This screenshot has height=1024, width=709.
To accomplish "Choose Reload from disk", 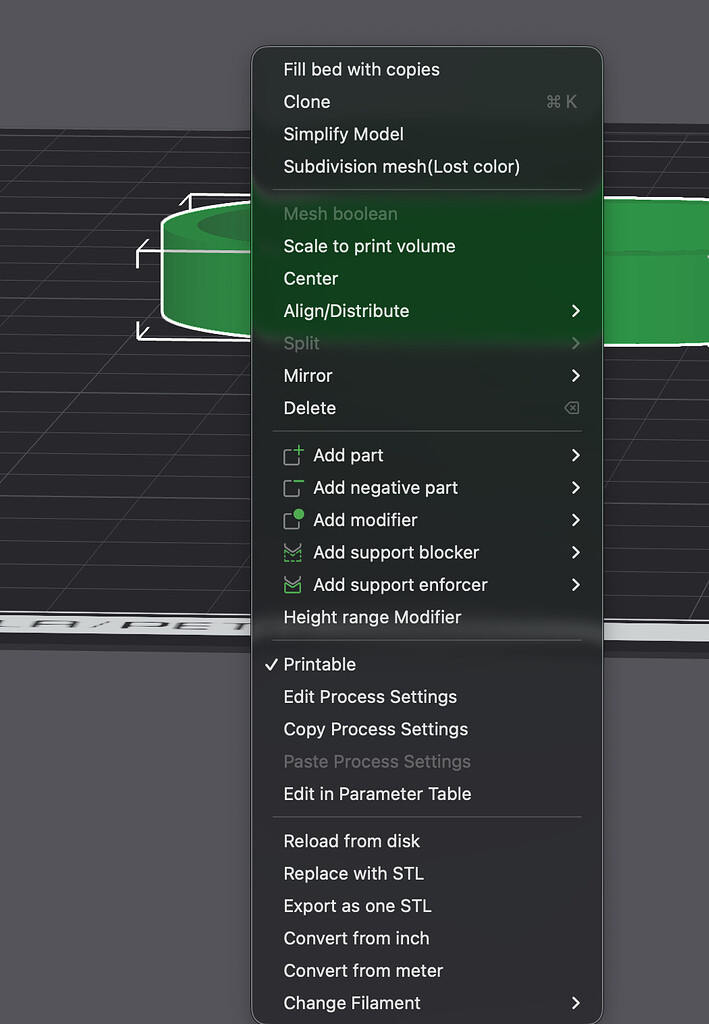I will coord(351,841).
